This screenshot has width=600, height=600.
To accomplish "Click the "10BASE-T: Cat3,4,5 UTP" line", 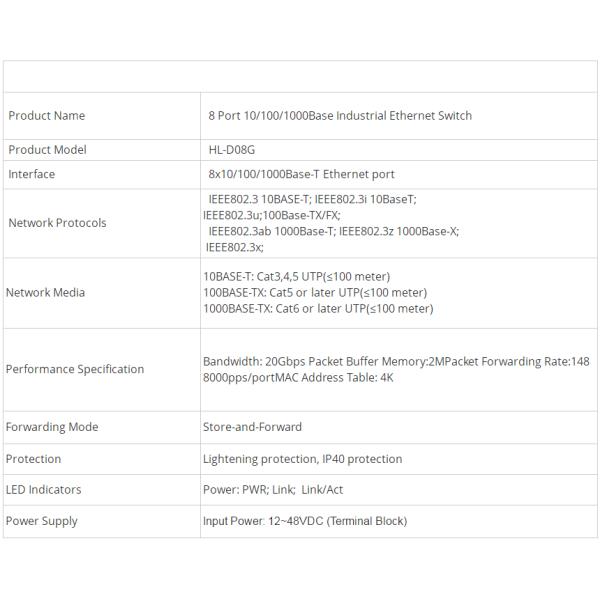I will pos(296,276).
